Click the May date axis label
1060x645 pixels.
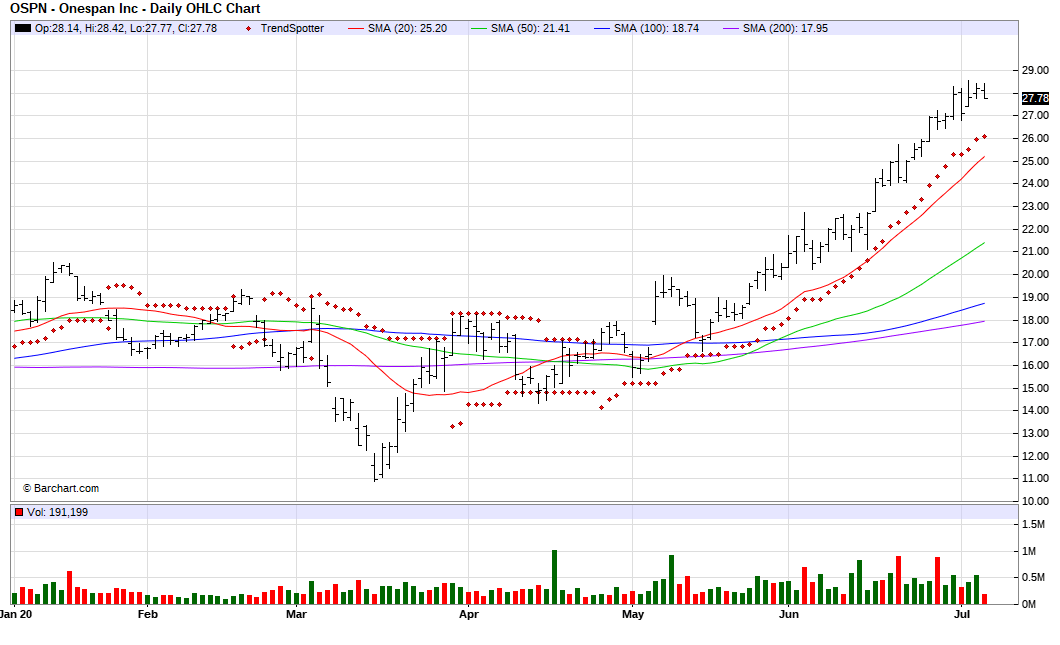pyautogui.click(x=633, y=615)
